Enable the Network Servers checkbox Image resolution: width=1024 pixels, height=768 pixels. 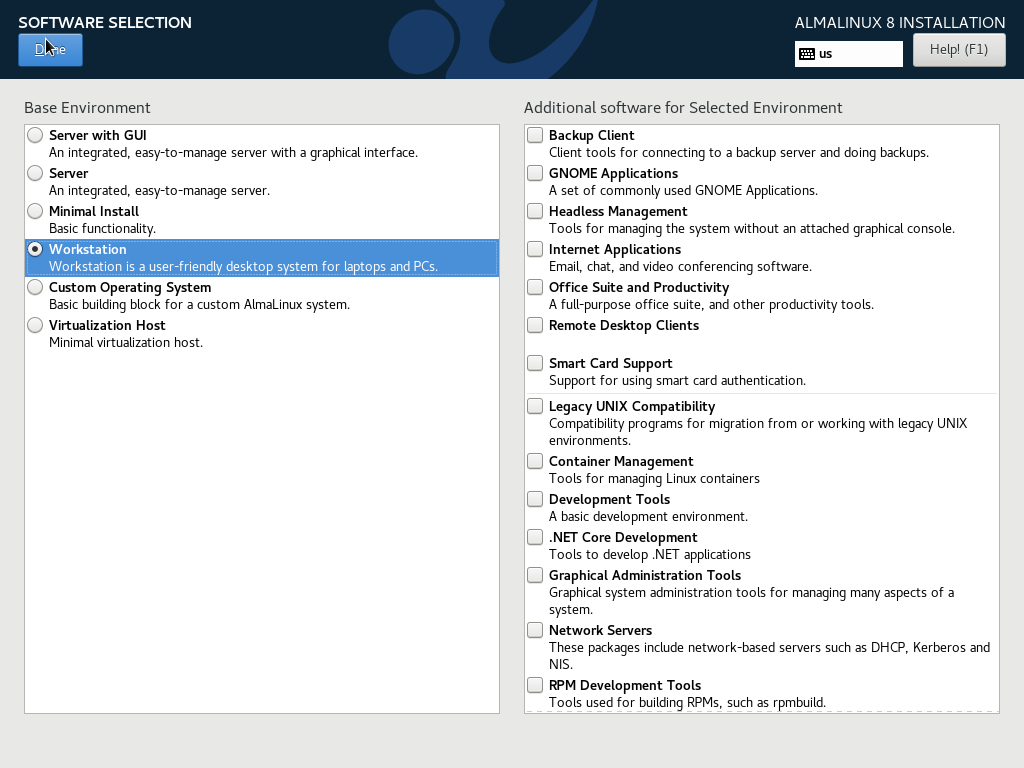tap(535, 629)
